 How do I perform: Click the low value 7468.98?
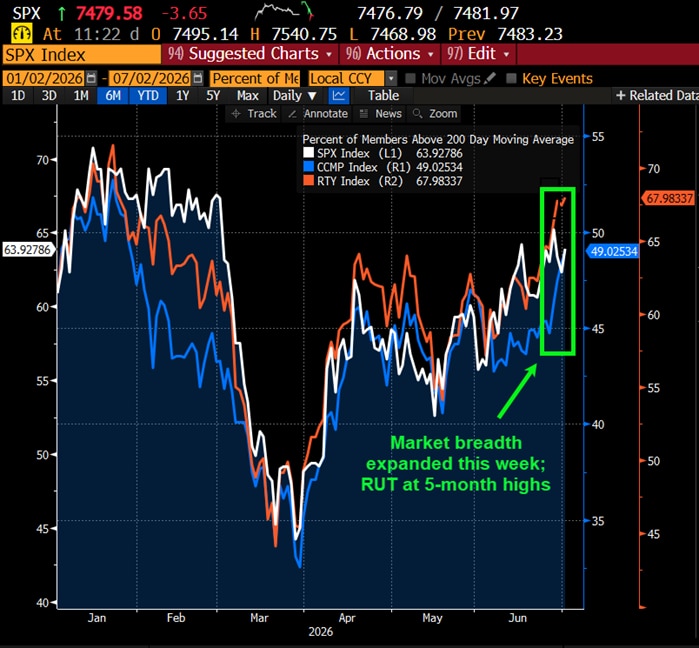point(403,34)
